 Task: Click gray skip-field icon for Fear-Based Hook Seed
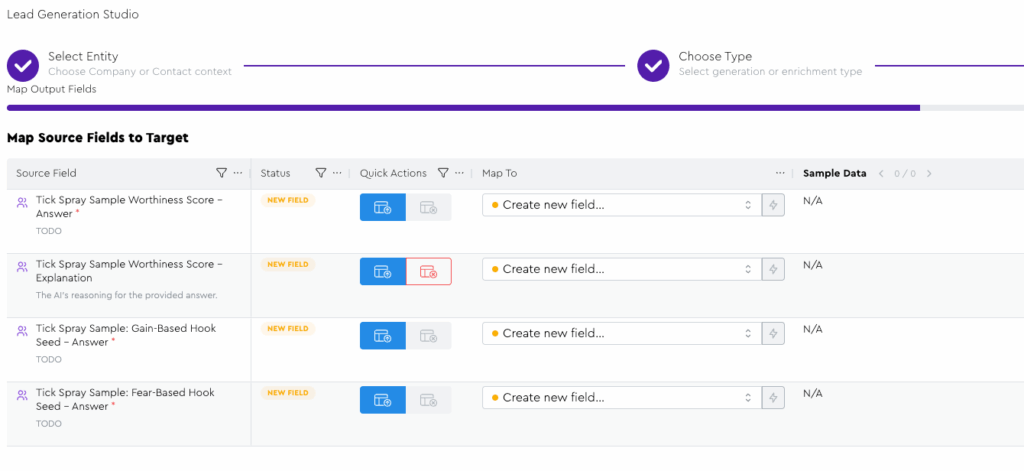(428, 399)
